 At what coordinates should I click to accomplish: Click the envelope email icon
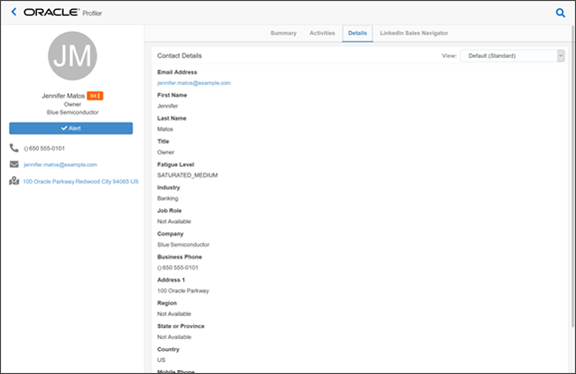click(14, 164)
